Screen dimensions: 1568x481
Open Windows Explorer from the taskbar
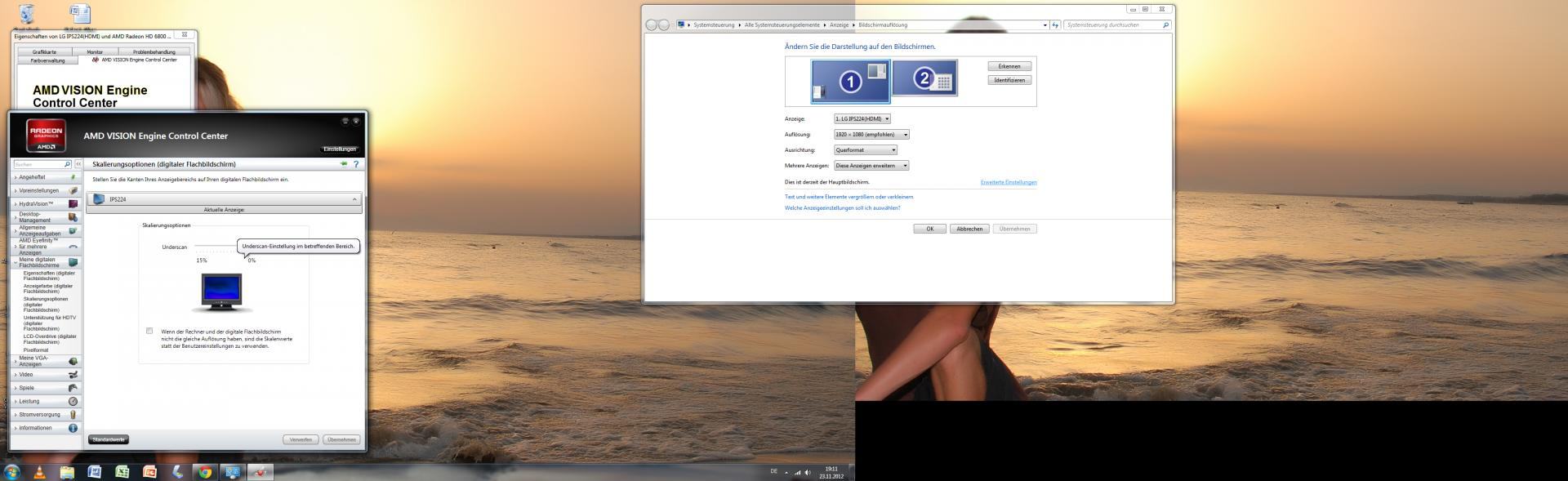click(67, 472)
